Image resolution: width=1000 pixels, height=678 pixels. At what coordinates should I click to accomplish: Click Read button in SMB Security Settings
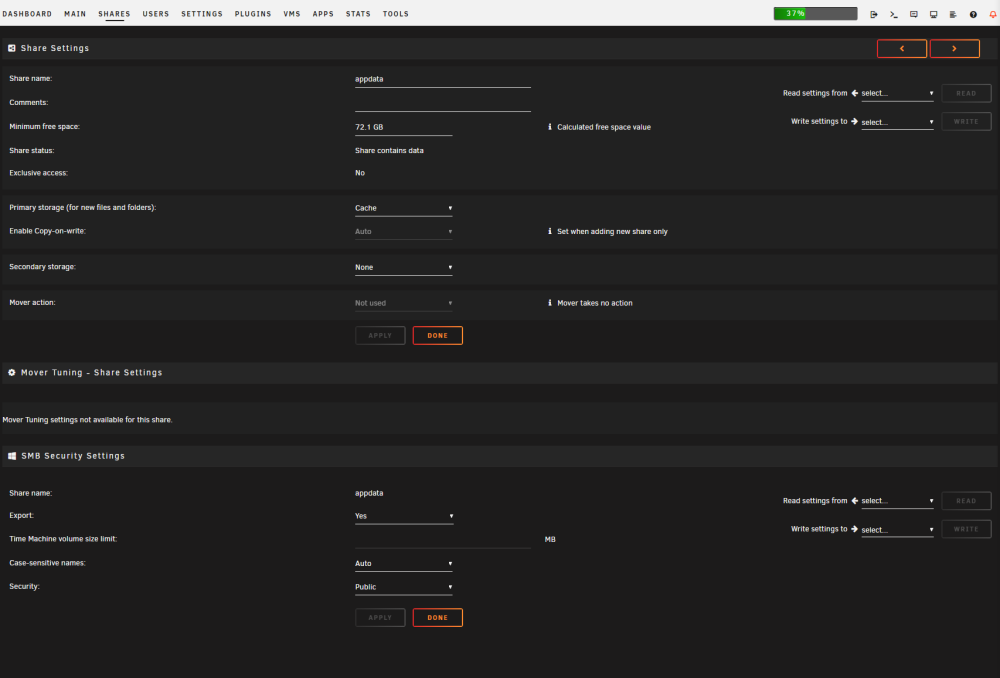point(966,501)
